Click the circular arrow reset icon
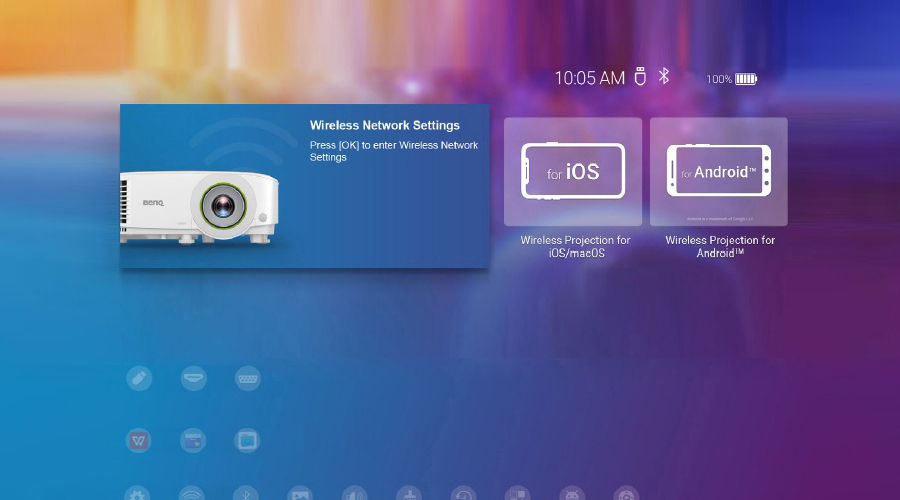Image resolution: width=900 pixels, height=500 pixels. pos(464,494)
